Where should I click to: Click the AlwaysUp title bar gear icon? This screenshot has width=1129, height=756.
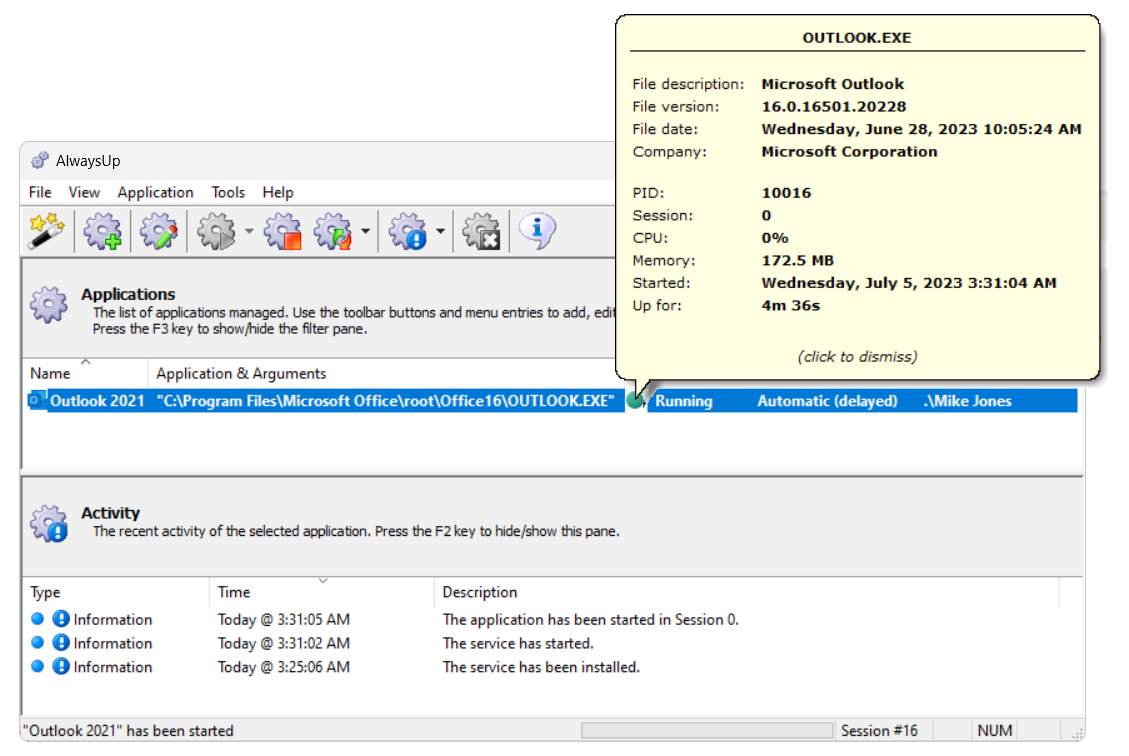click(40, 161)
